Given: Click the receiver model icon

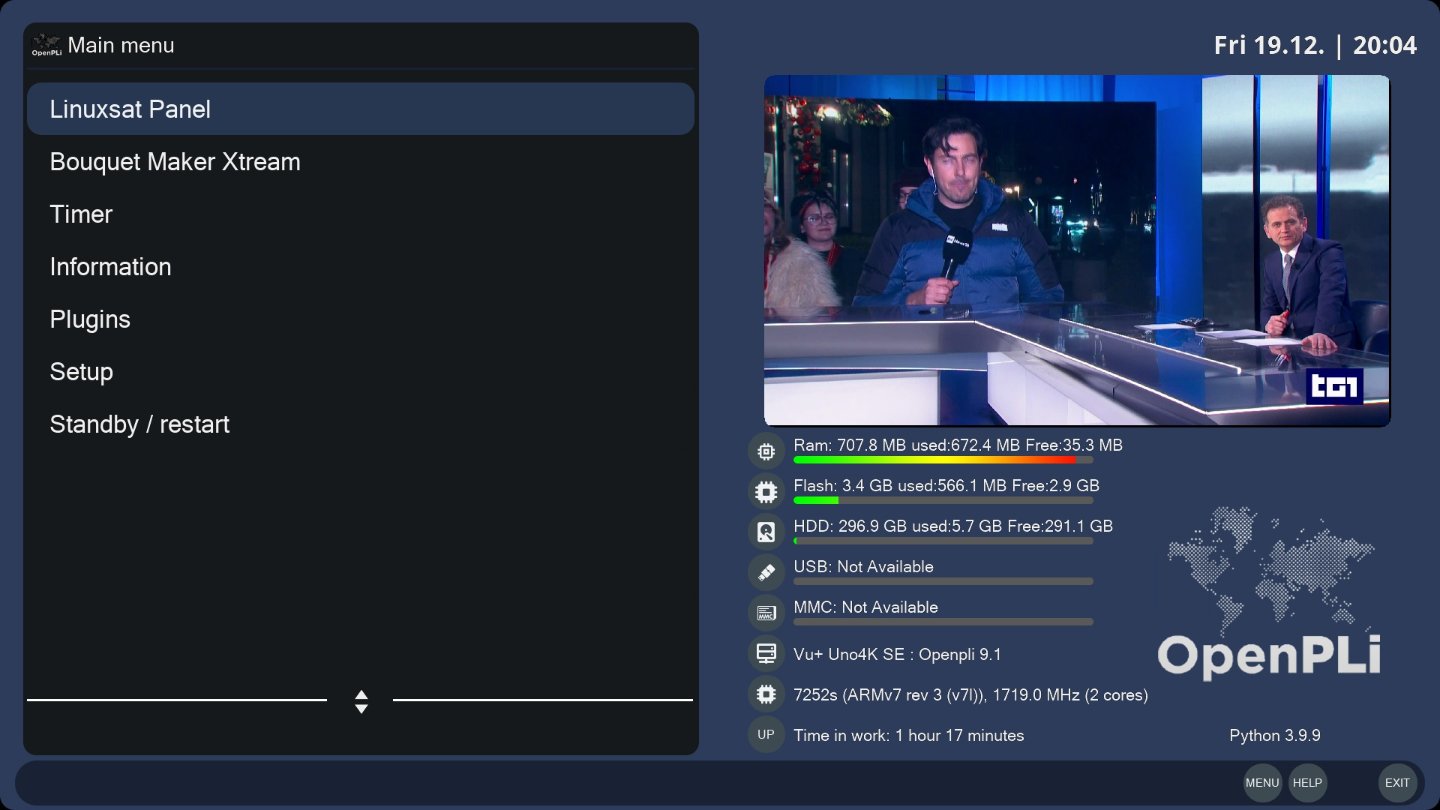Looking at the screenshot, I should tap(766, 654).
